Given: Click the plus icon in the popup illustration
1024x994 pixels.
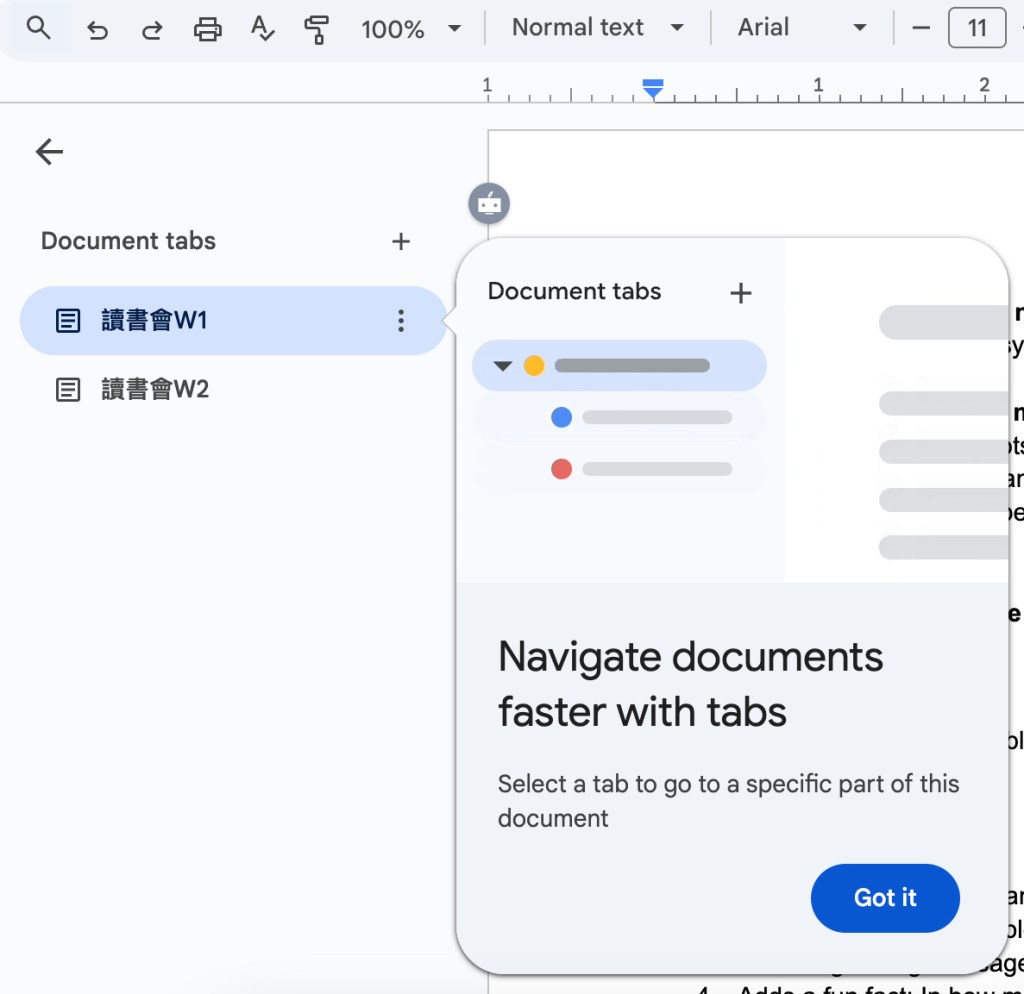Looking at the screenshot, I should pos(740,293).
